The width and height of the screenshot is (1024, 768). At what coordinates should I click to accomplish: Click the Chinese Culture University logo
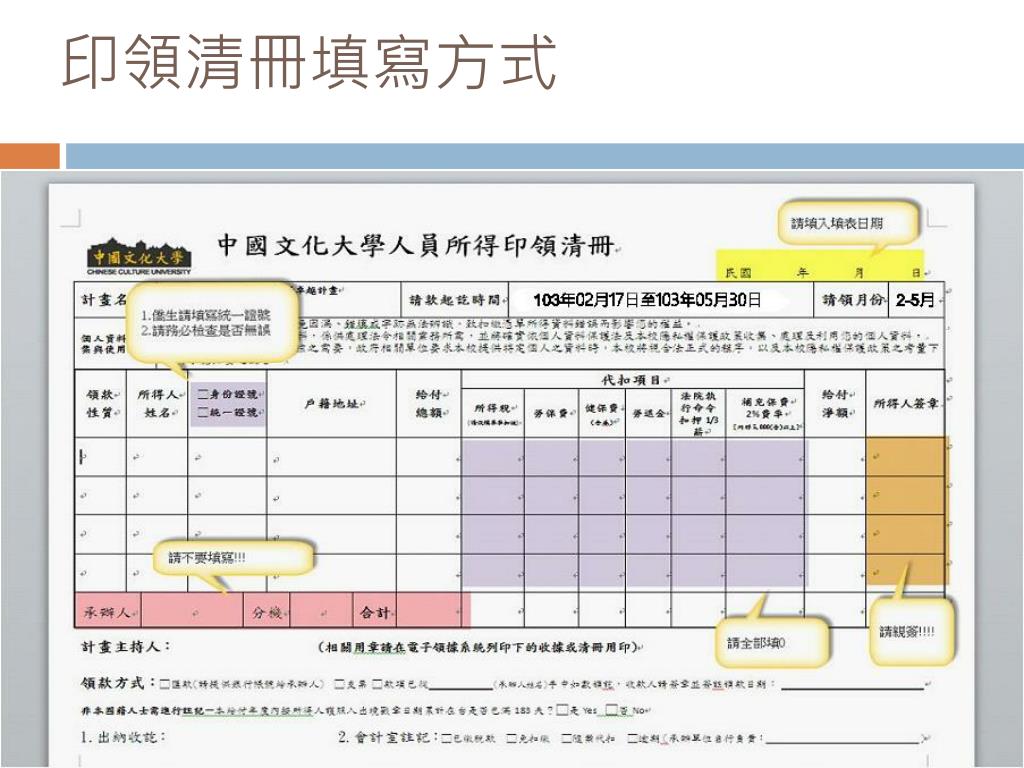(x=139, y=257)
